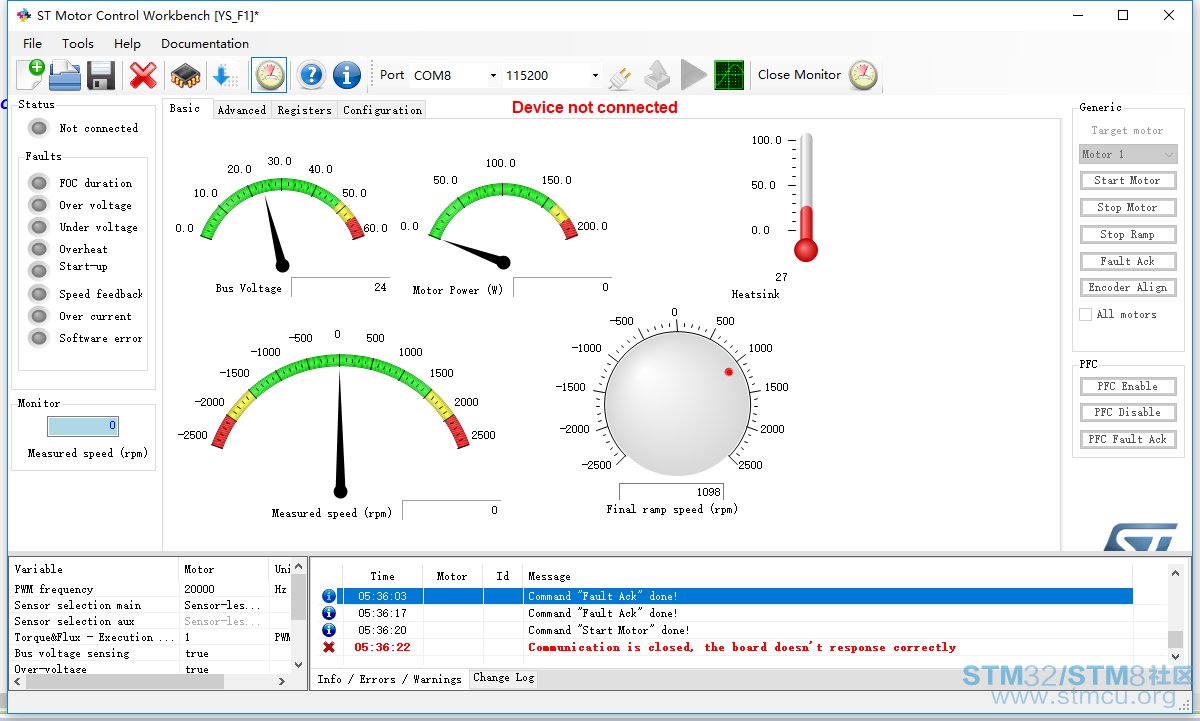Image resolution: width=1200 pixels, height=721 pixels.
Task: Select the Sensor selection main row
Action: tap(150, 605)
